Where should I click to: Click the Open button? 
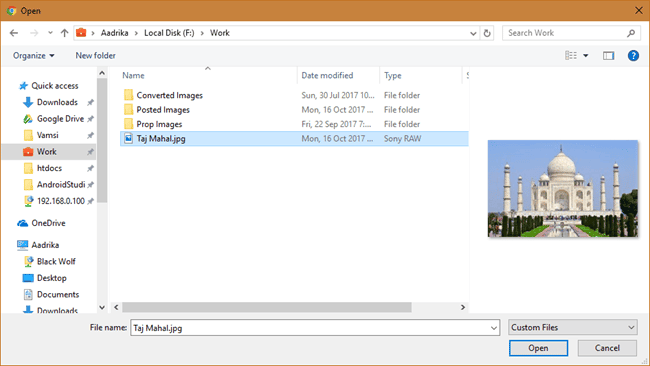538,348
